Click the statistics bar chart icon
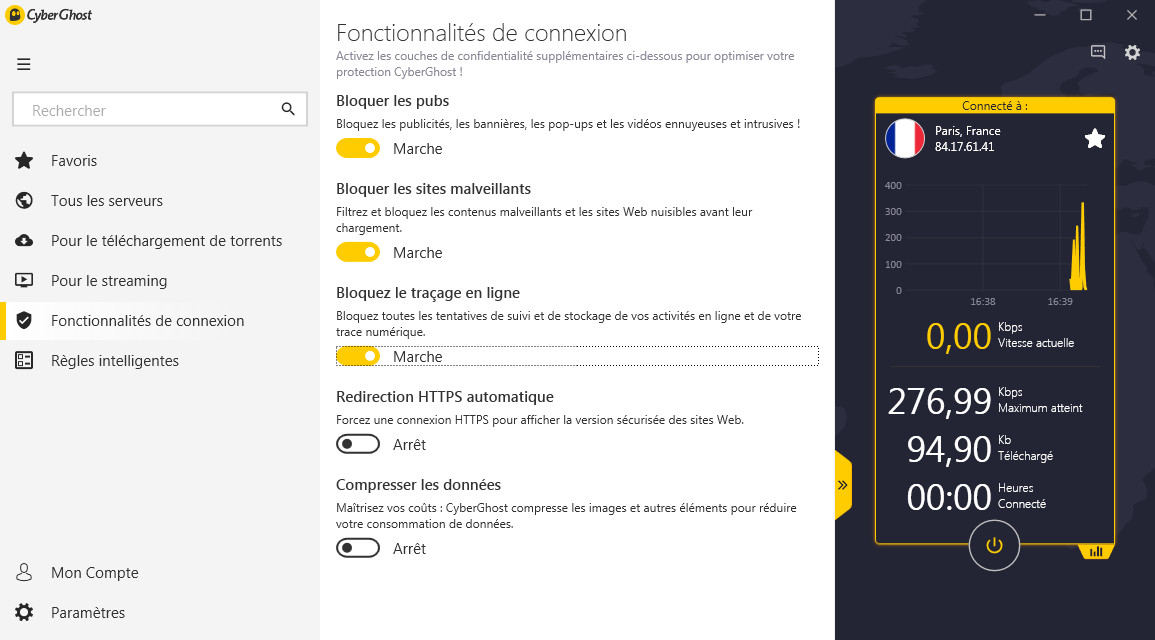 pyautogui.click(x=1096, y=552)
